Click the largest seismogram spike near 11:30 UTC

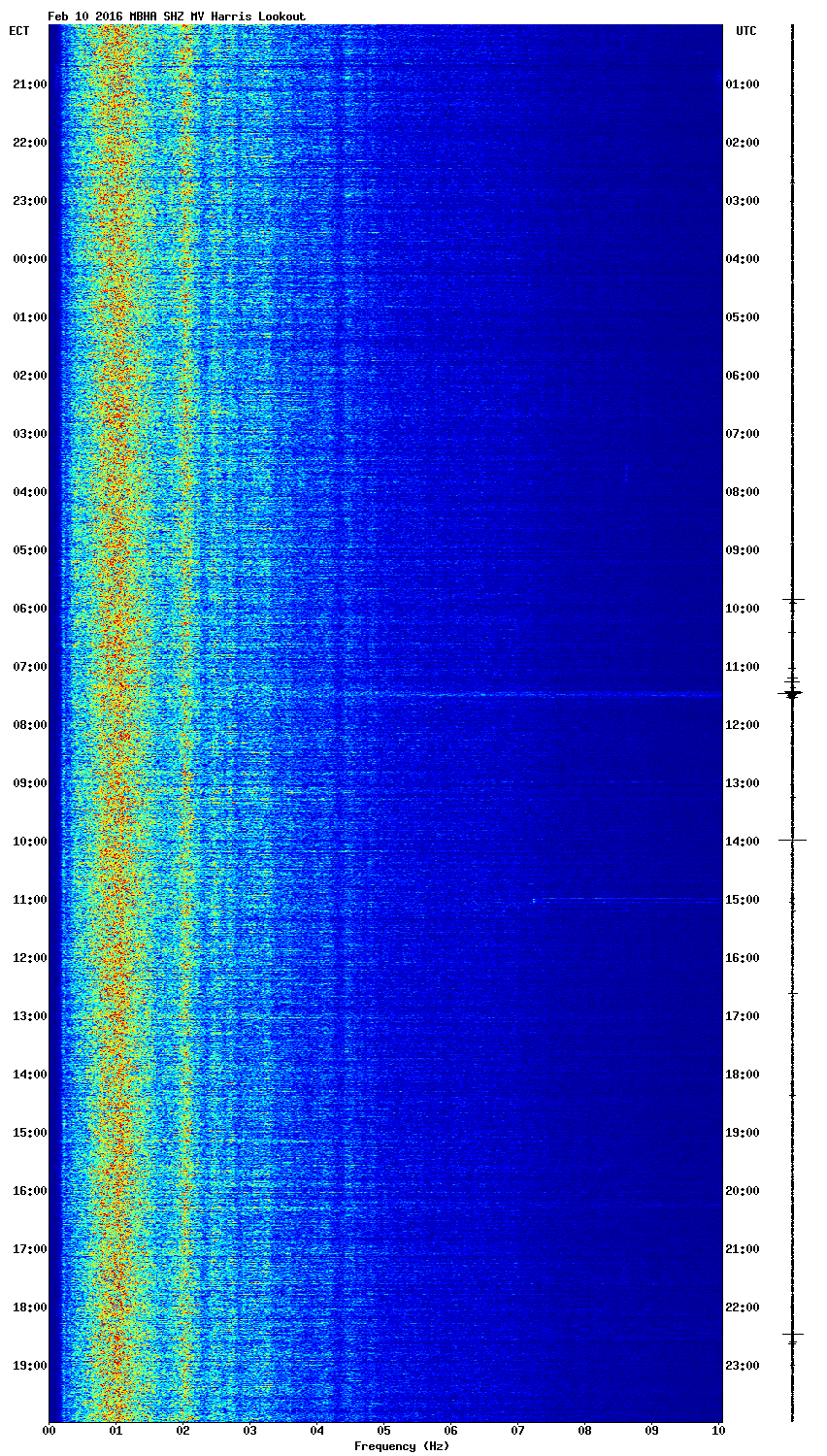[x=792, y=693]
